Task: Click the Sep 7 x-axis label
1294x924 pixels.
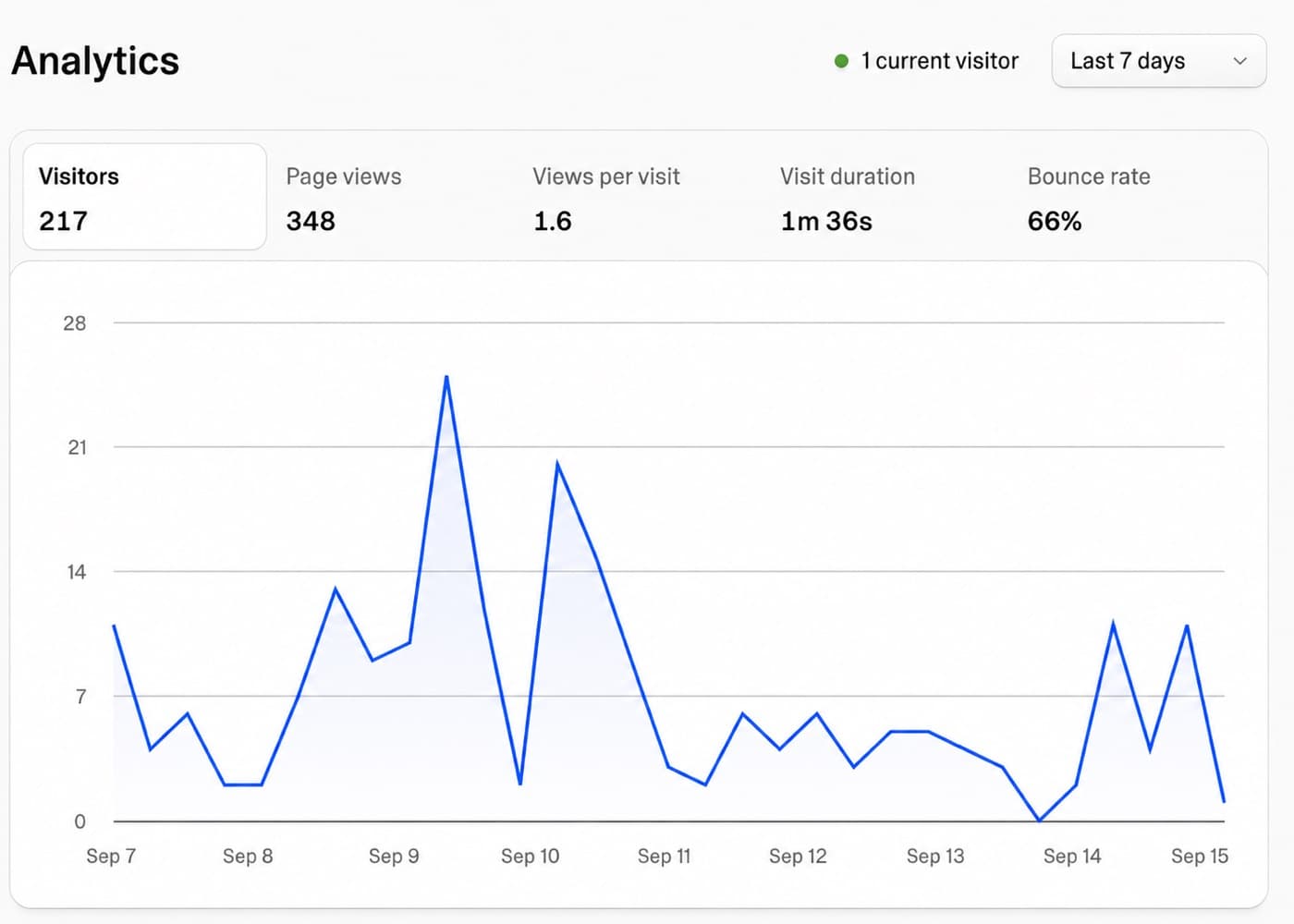Action: tap(111, 857)
